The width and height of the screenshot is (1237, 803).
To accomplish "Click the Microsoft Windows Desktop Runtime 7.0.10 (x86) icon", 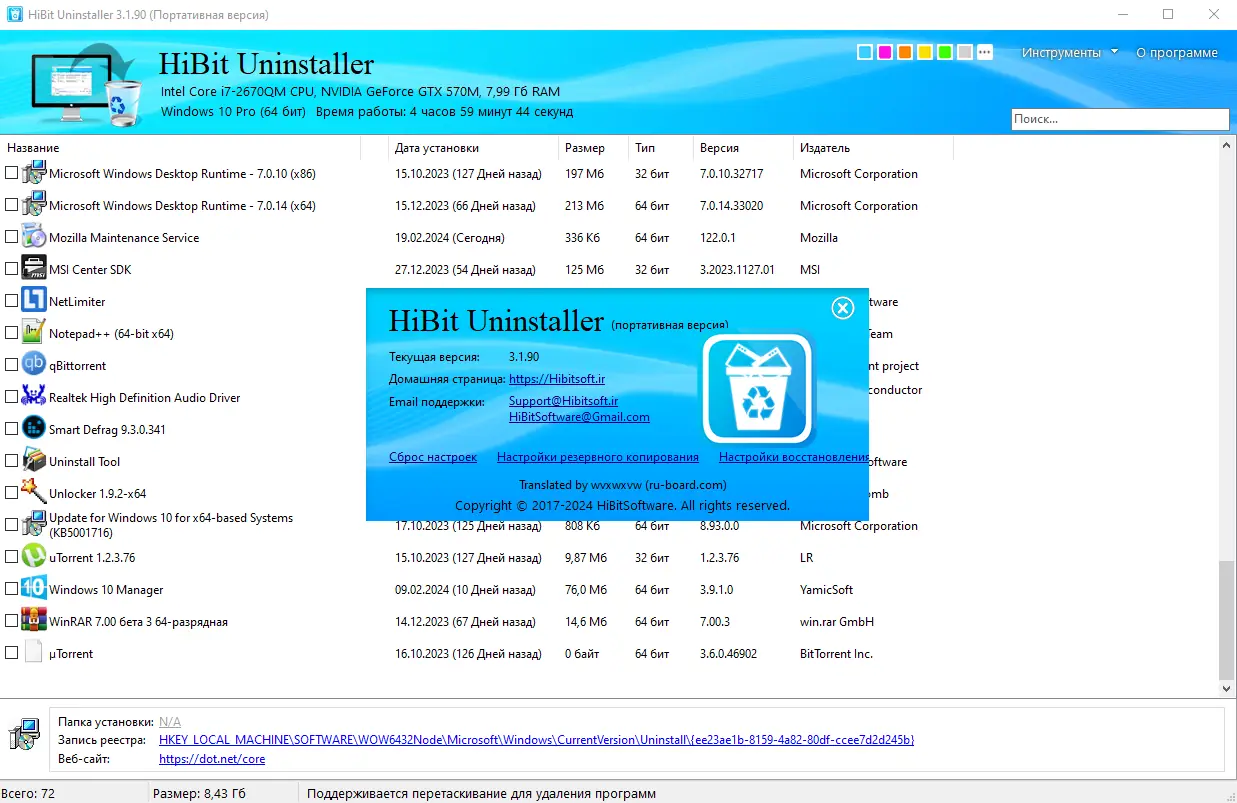I will click(x=34, y=173).
